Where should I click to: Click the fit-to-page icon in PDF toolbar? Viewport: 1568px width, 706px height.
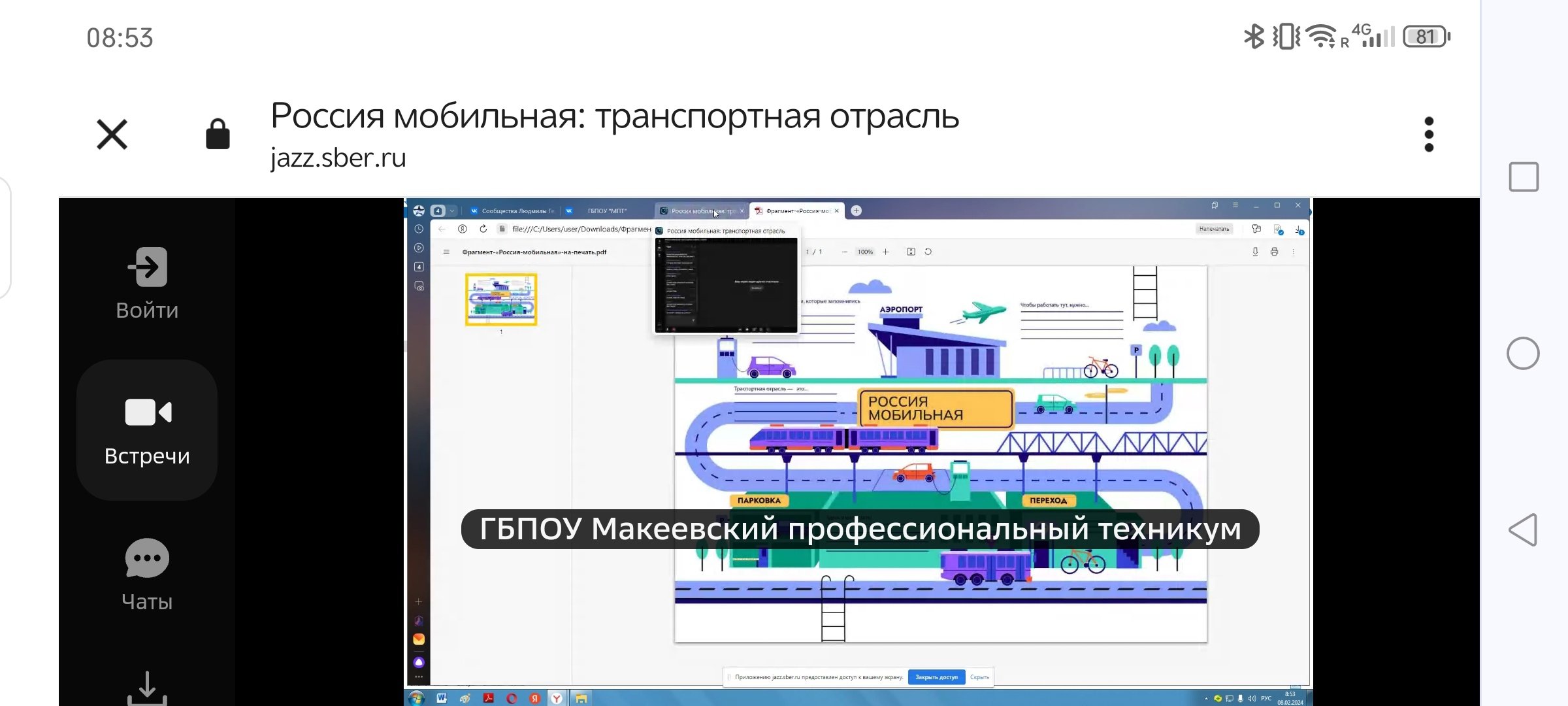911,252
